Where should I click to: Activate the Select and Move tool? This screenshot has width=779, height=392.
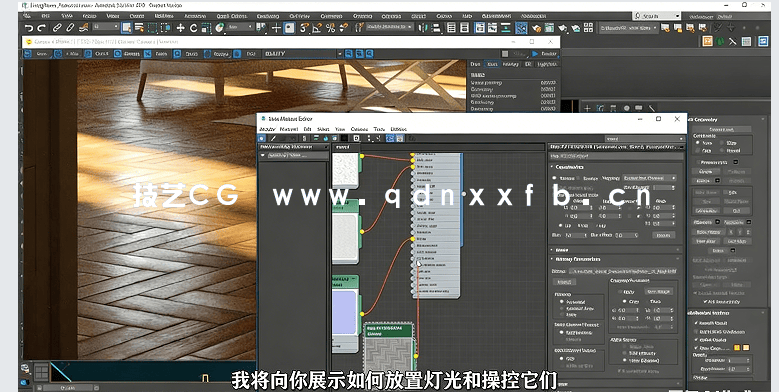tap(181, 28)
